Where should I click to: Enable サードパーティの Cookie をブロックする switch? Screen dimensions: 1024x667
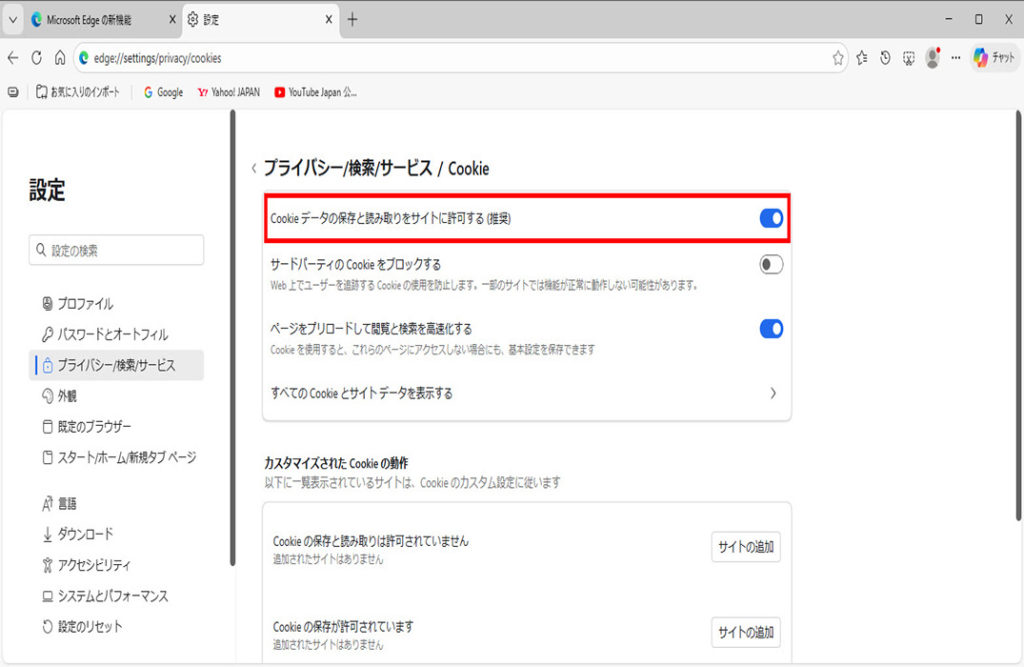tap(771, 265)
